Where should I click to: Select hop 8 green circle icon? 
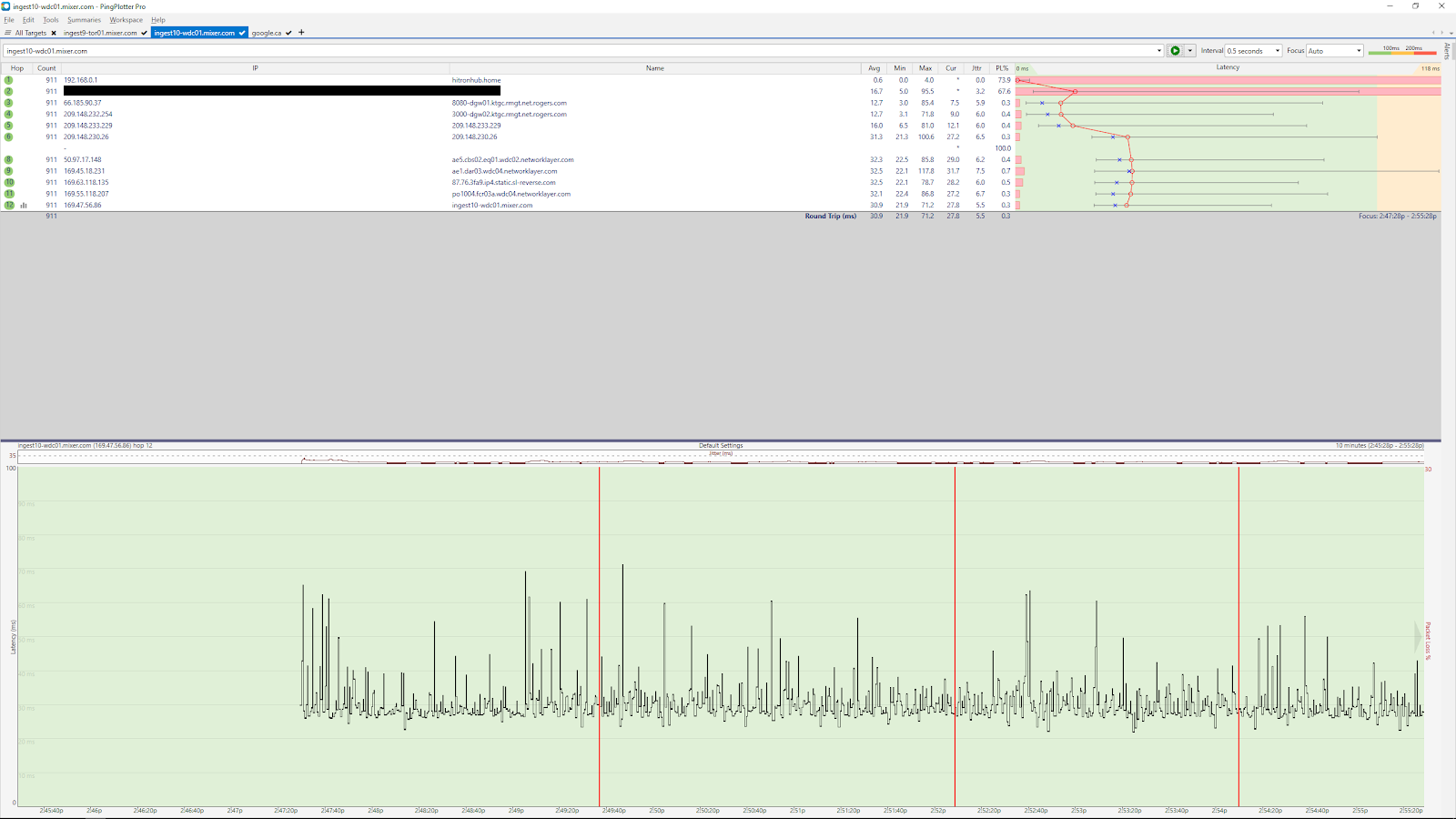8,159
